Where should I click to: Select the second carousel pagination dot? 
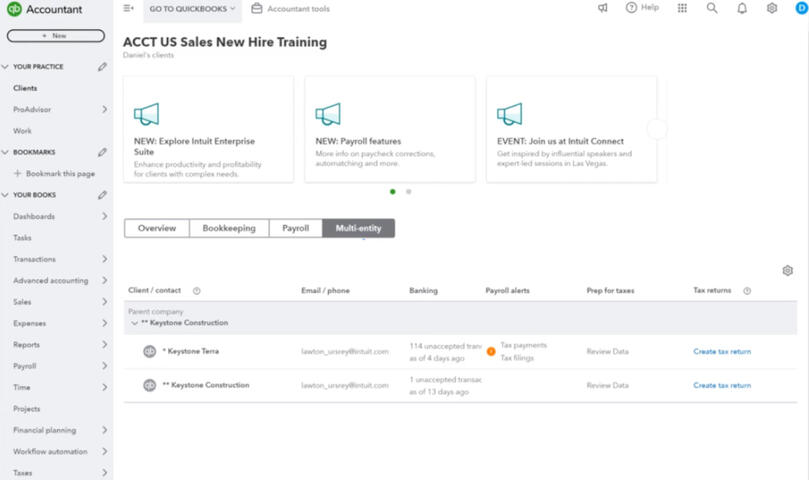pyautogui.click(x=408, y=191)
